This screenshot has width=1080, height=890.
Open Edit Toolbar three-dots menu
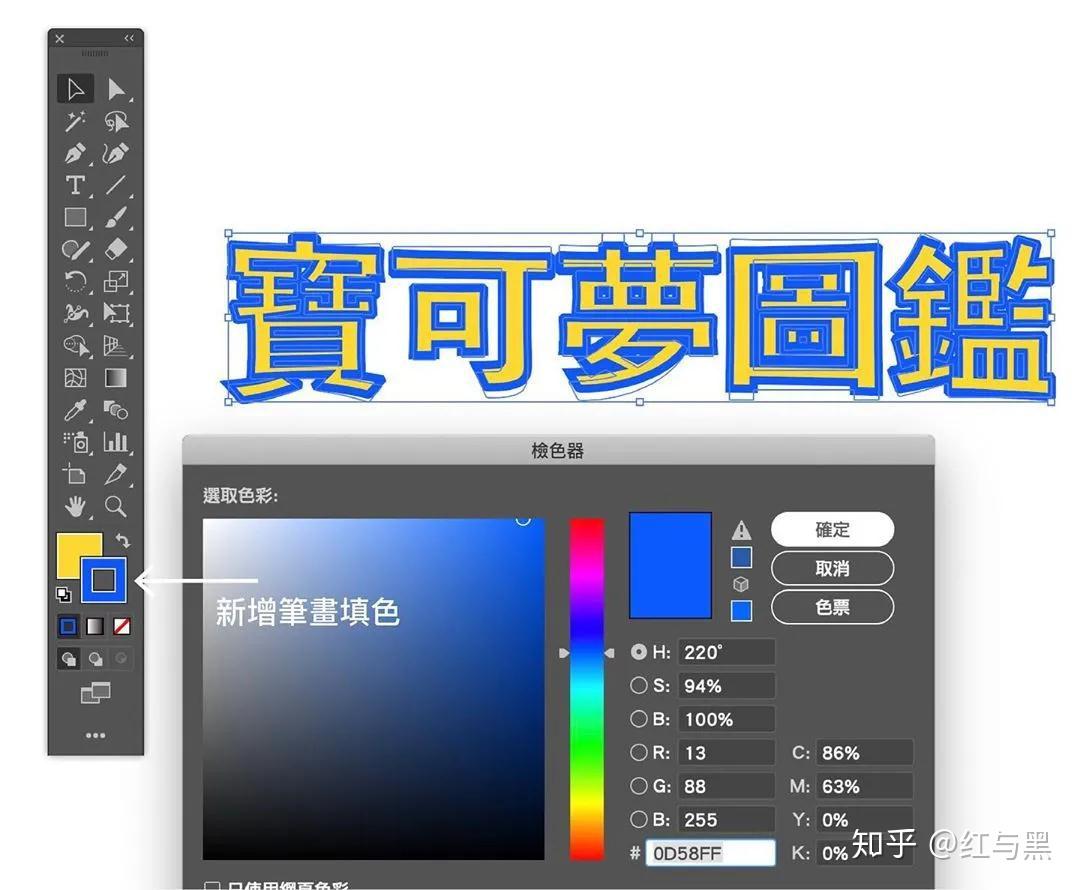click(95, 736)
